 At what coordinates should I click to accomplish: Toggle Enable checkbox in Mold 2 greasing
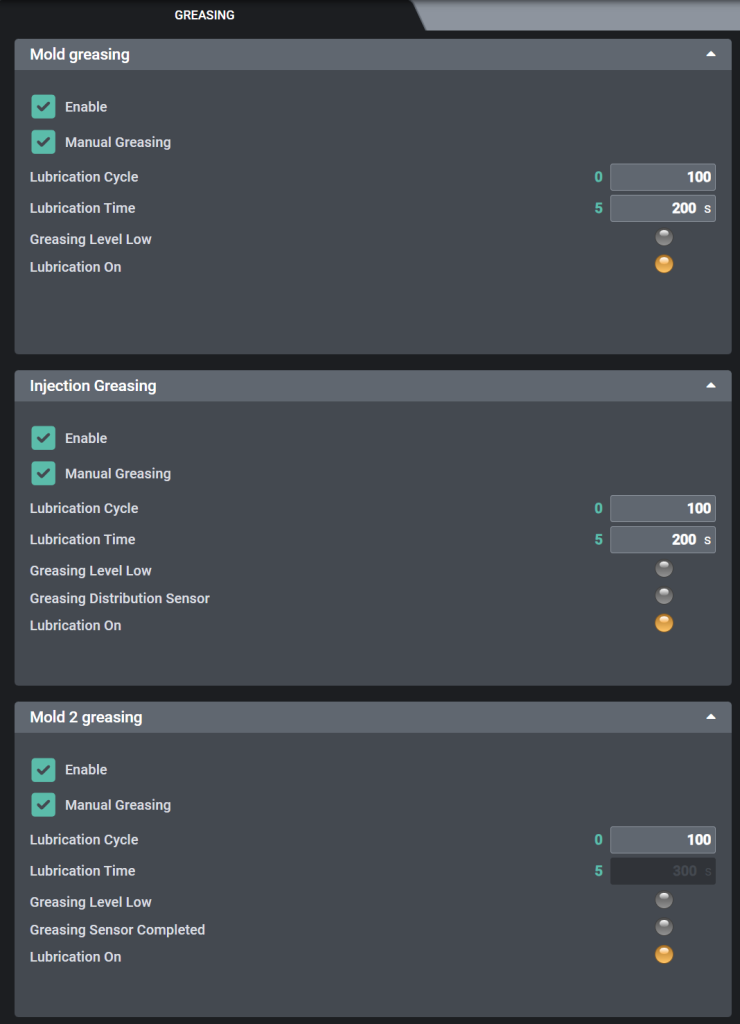pyautogui.click(x=43, y=769)
